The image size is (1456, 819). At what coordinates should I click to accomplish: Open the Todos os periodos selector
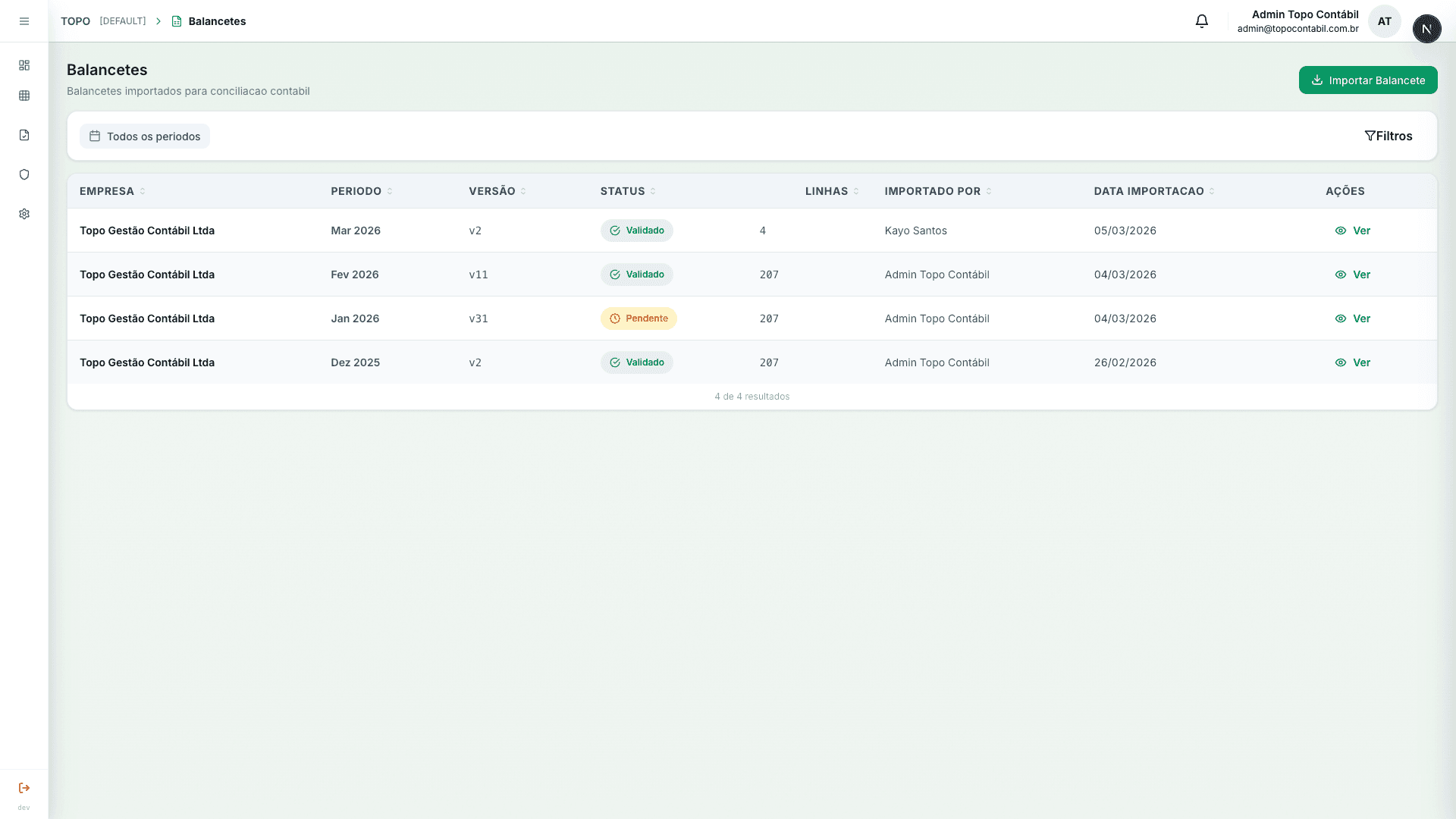coord(145,136)
